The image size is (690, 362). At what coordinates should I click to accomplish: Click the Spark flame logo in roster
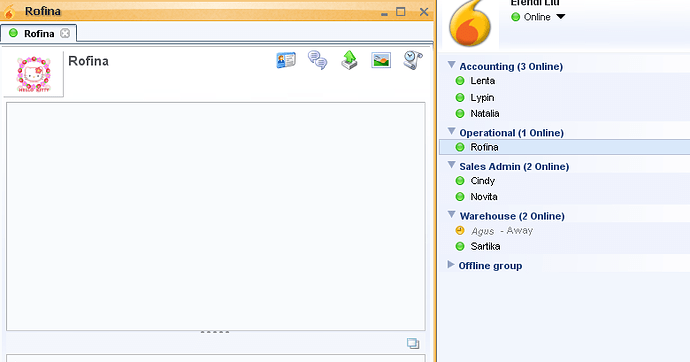(470, 23)
